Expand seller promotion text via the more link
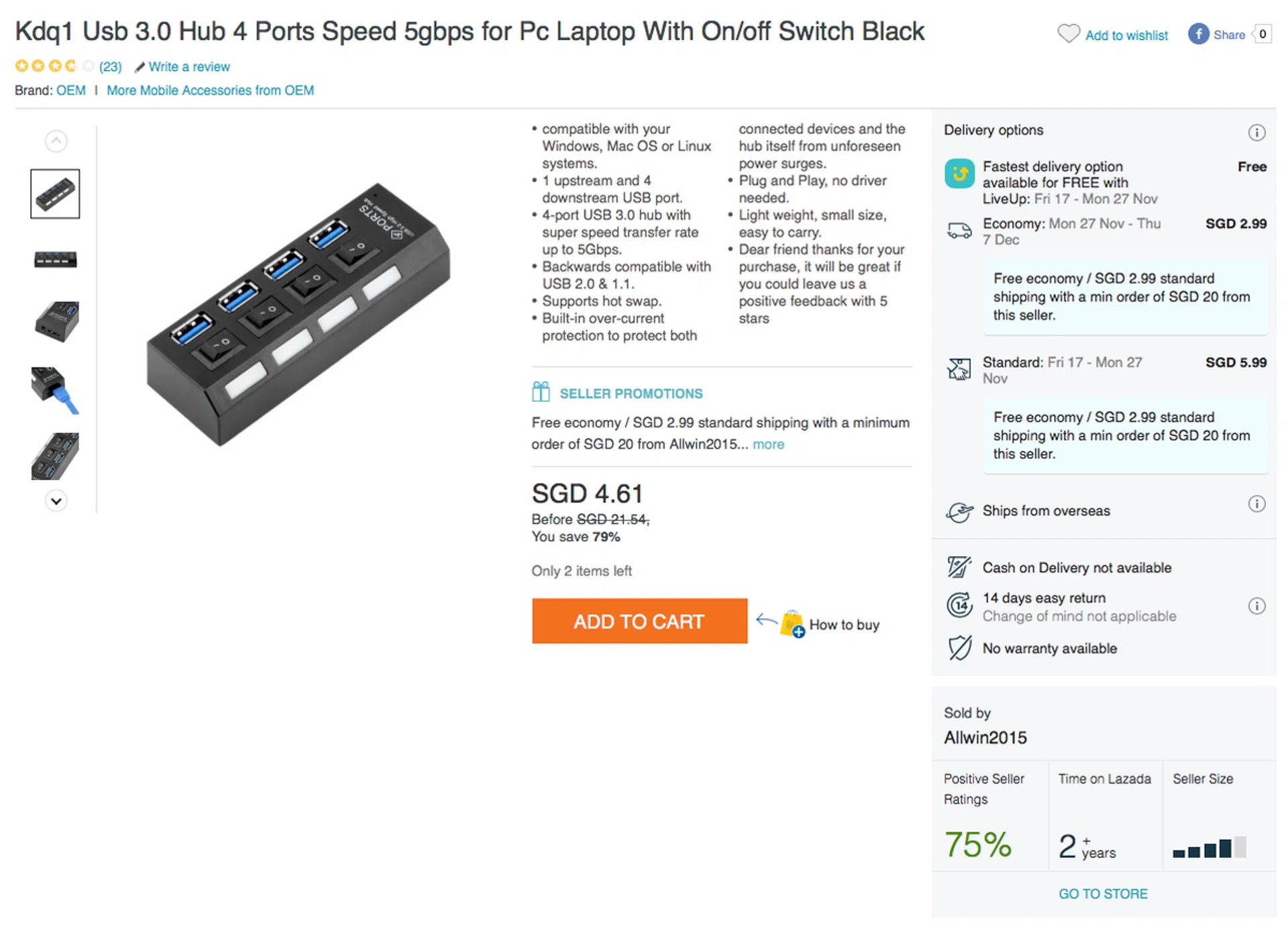1288x927 pixels. click(768, 444)
